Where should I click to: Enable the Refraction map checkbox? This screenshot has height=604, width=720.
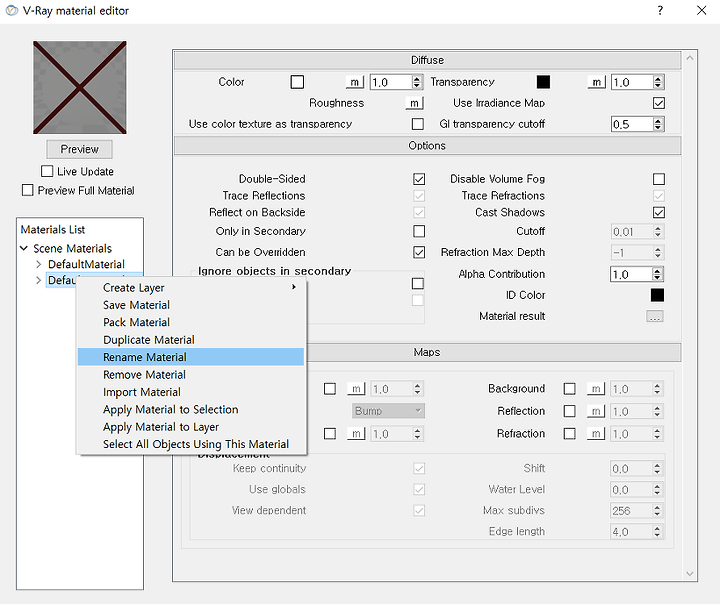pos(569,434)
